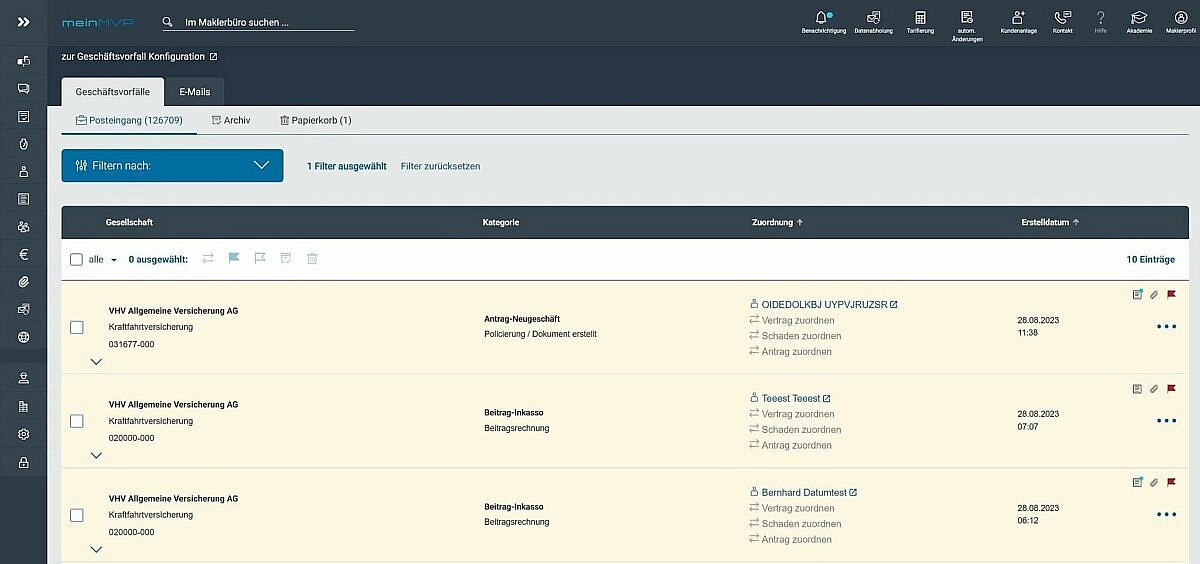The width and height of the screenshot is (1200, 564).
Task: Click the reassign arrows bulk action icon
Action: [x=208, y=258]
